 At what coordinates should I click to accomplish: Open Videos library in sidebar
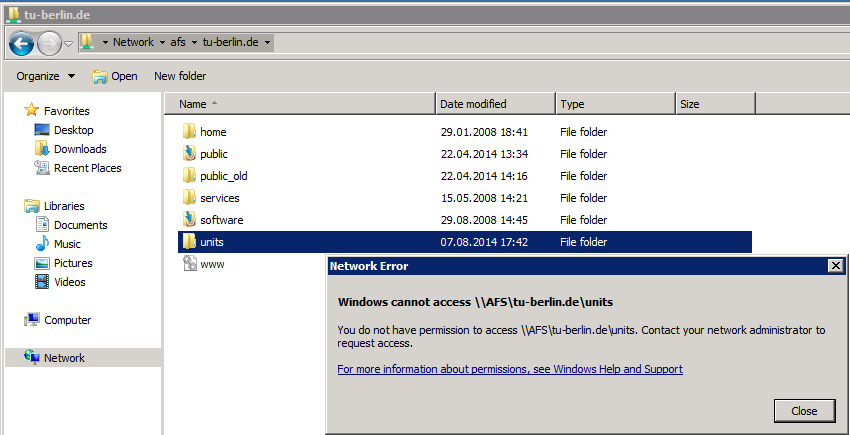click(x=70, y=282)
